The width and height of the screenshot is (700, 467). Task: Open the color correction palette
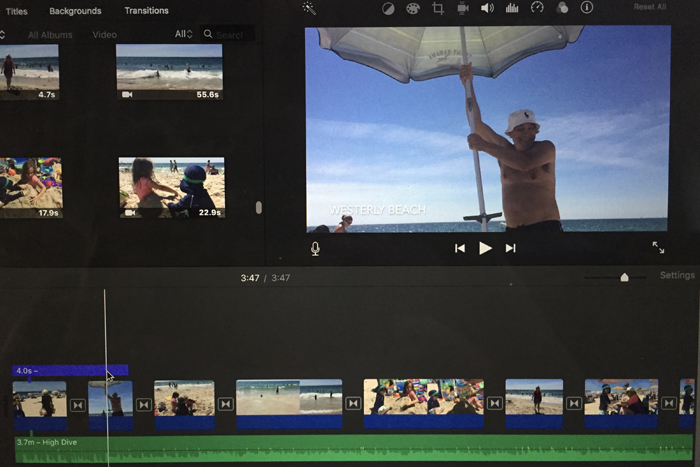pyautogui.click(x=413, y=8)
